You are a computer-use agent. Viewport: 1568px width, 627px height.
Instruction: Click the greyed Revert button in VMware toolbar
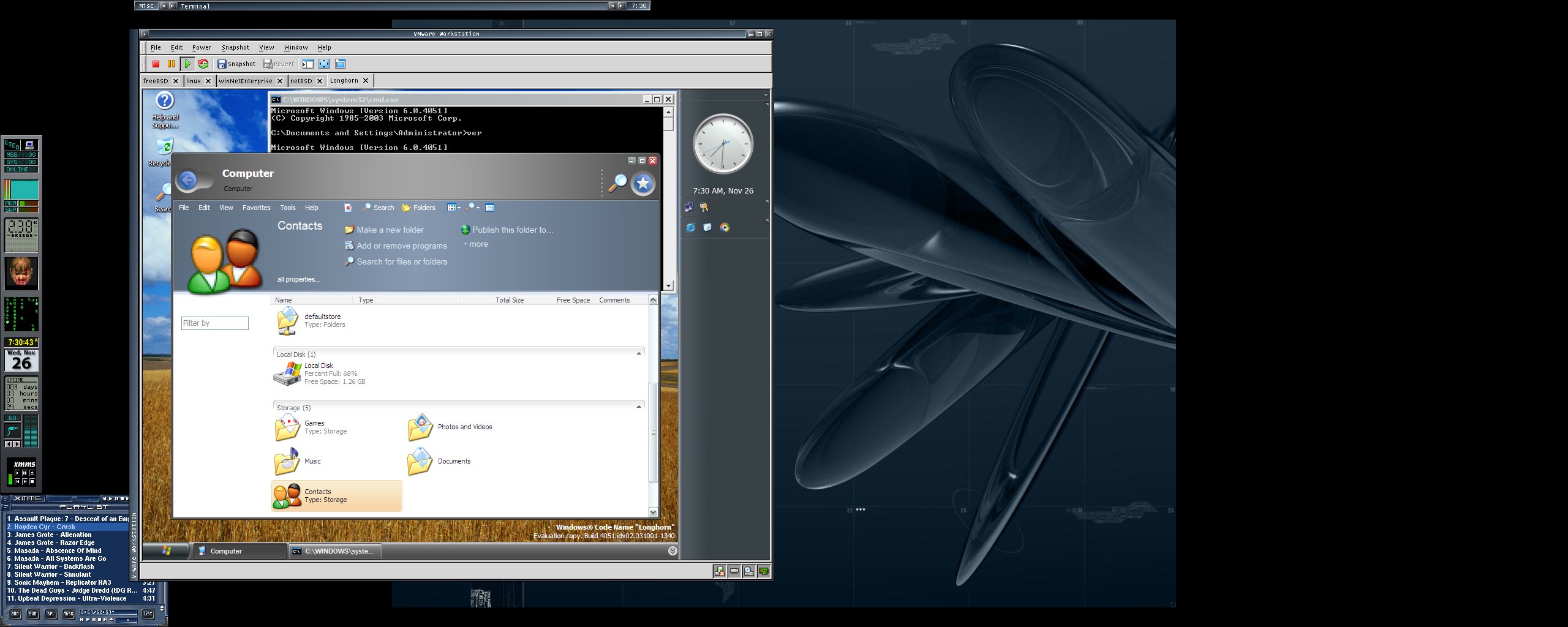coord(279,64)
